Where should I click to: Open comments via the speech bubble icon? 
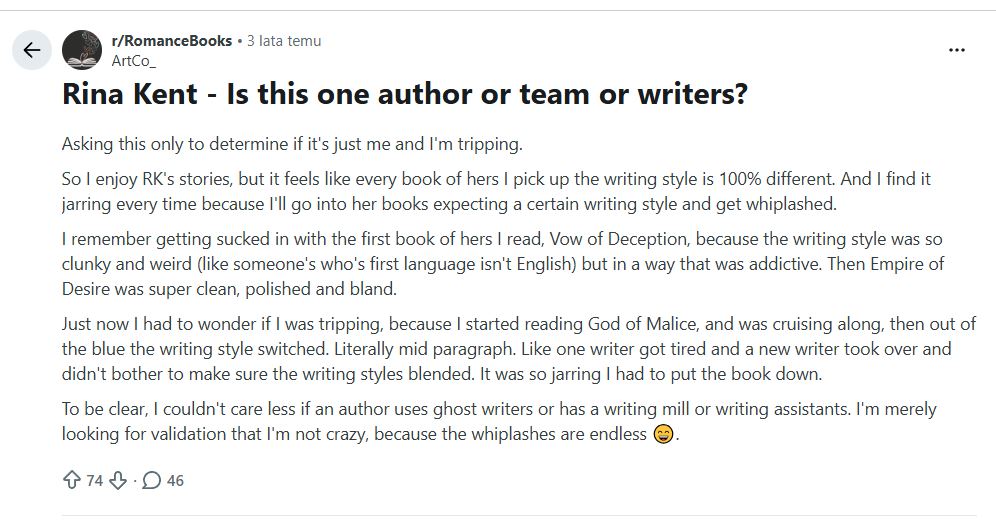(151, 481)
